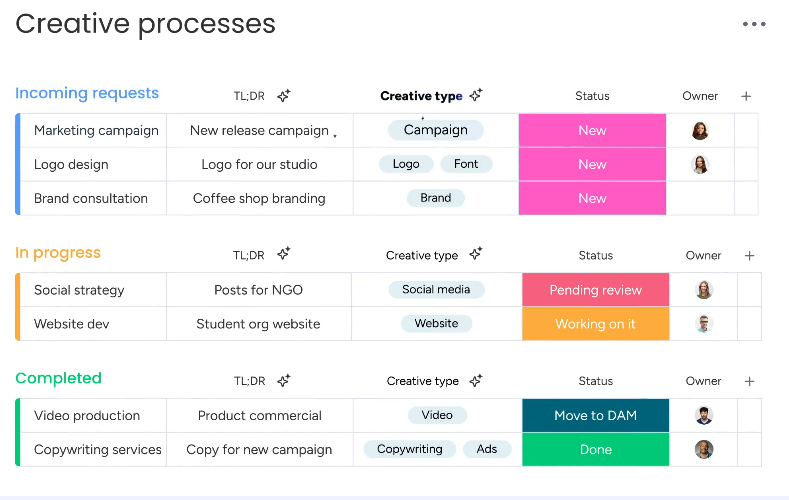This screenshot has width=789, height=500.
Task: Click AI sparkle next to Completed Creative type
Action: (476, 381)
